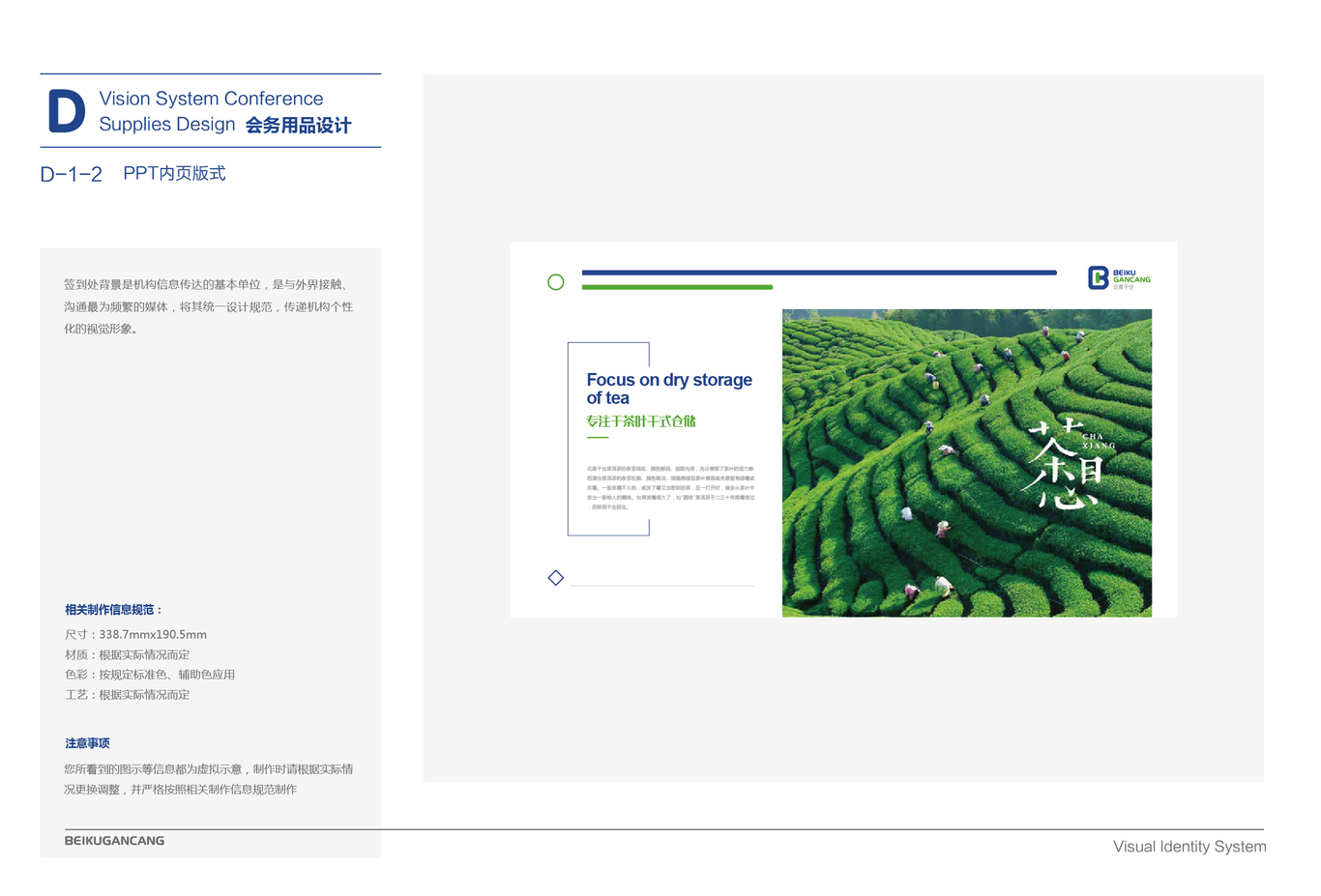Click the 'PPT内页版式' subtitle
This screenshot has width=1321, height=896.
tap(174, 173)
